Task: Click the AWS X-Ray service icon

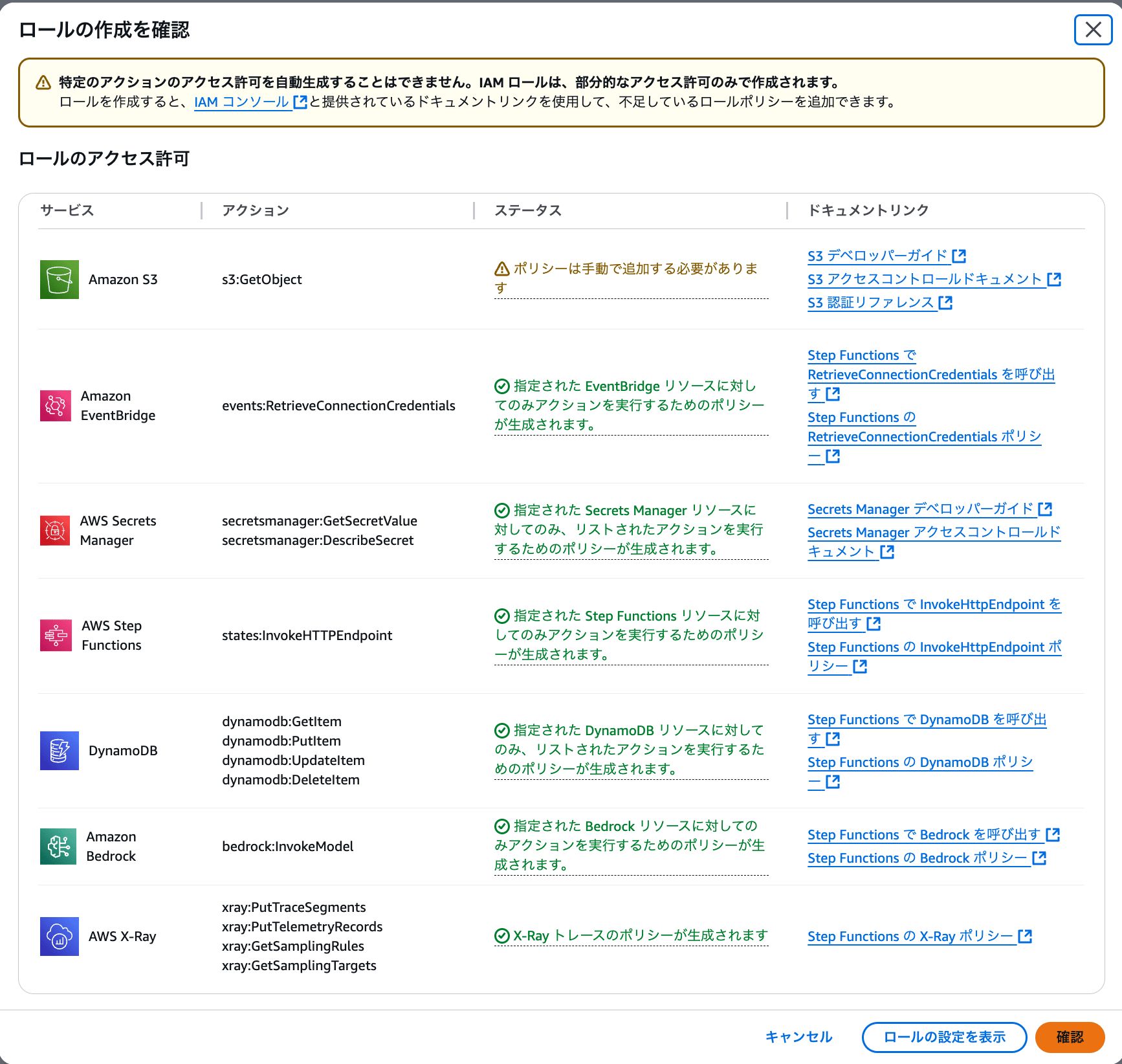Action: [x=60, y=937]
